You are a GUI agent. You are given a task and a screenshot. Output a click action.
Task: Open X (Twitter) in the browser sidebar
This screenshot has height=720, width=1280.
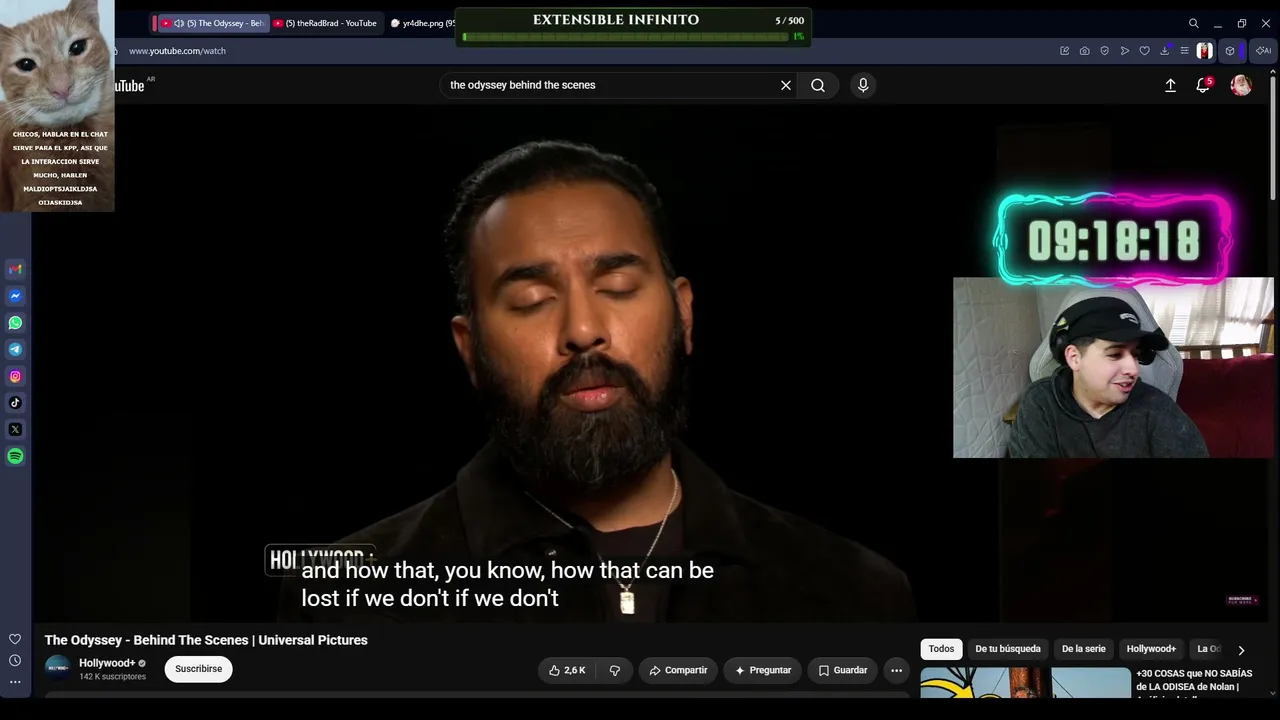point(15,429)
